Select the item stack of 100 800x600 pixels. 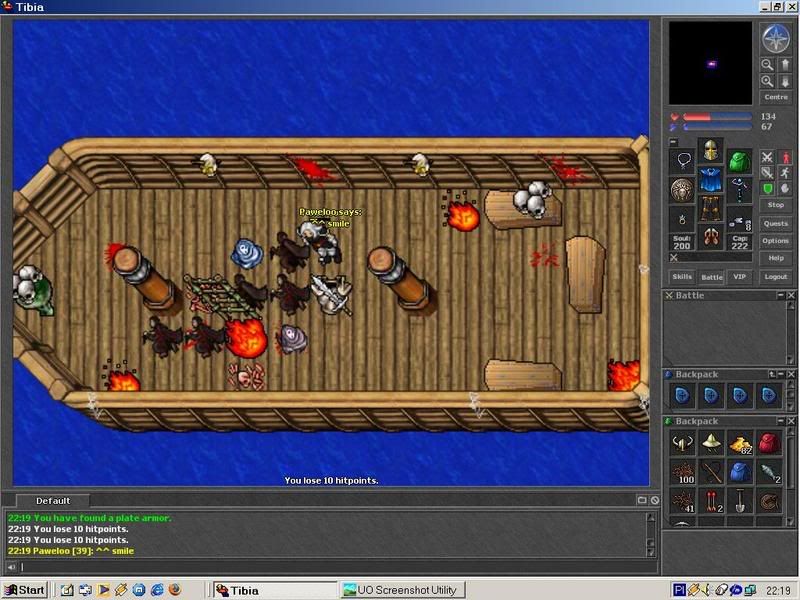click(x=682, y=472)
